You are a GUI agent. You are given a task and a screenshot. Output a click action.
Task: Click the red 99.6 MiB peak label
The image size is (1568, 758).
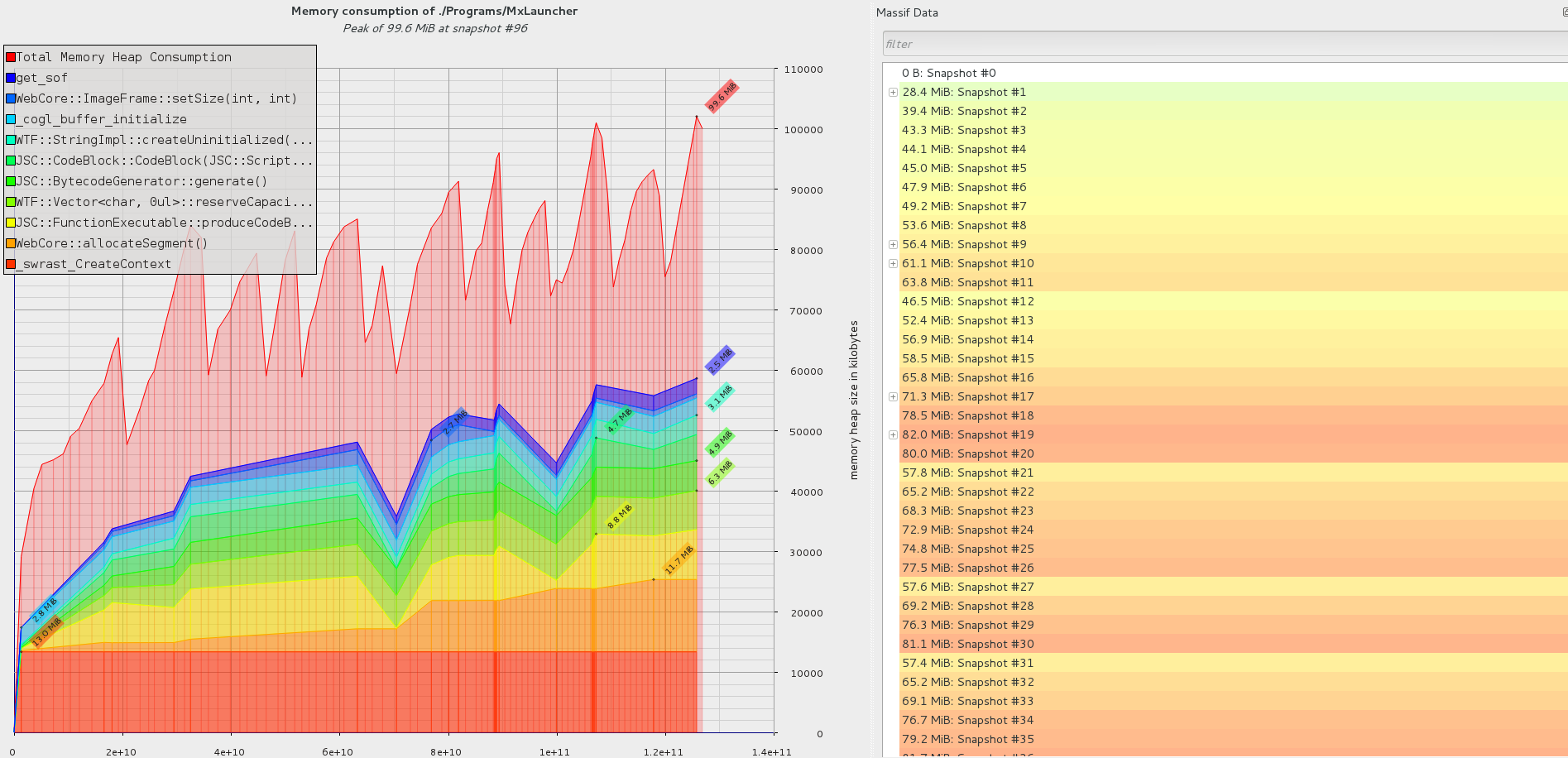(x=722, y=97)
